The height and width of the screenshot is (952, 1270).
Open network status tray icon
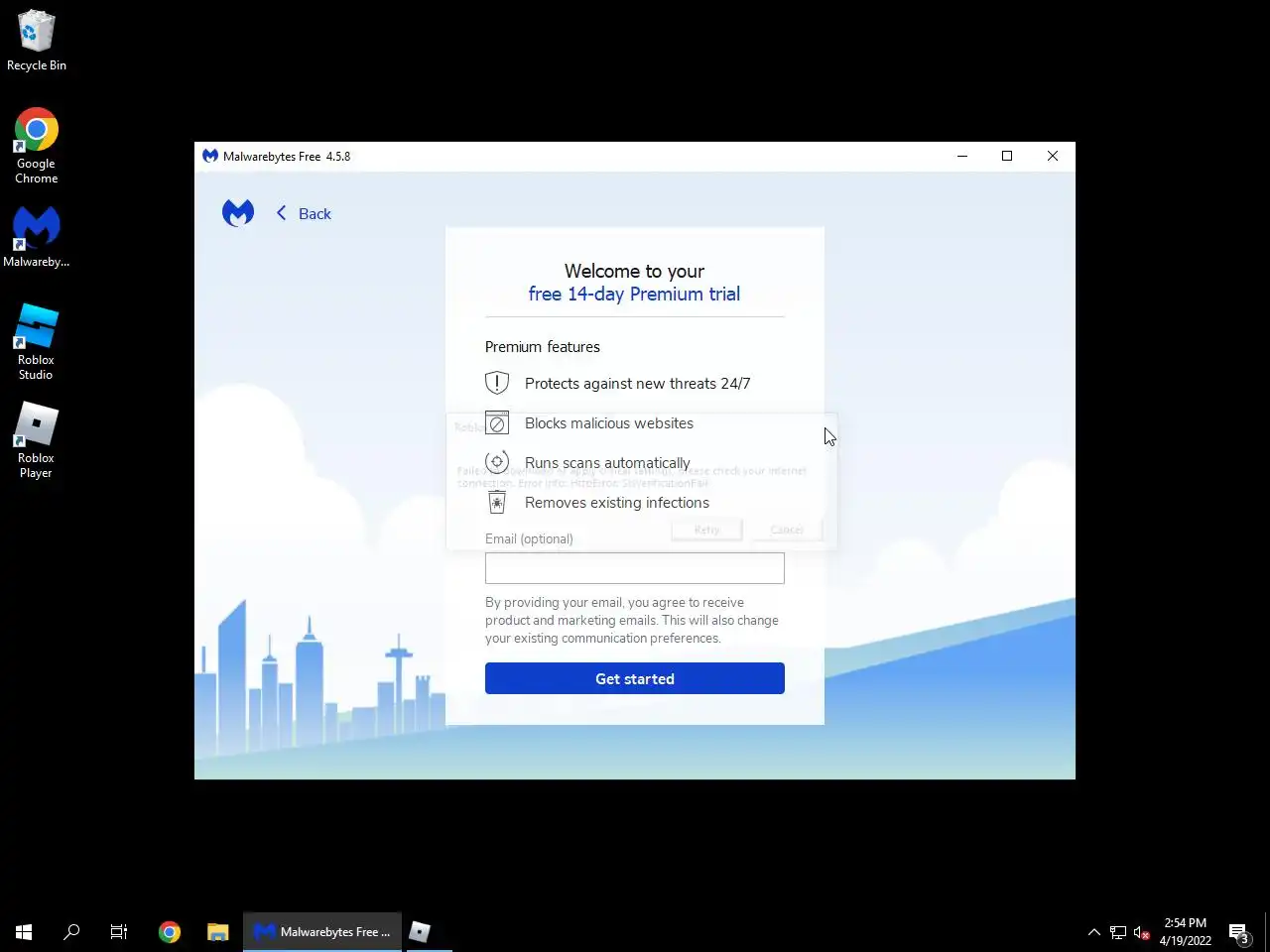coord(1118,932)
